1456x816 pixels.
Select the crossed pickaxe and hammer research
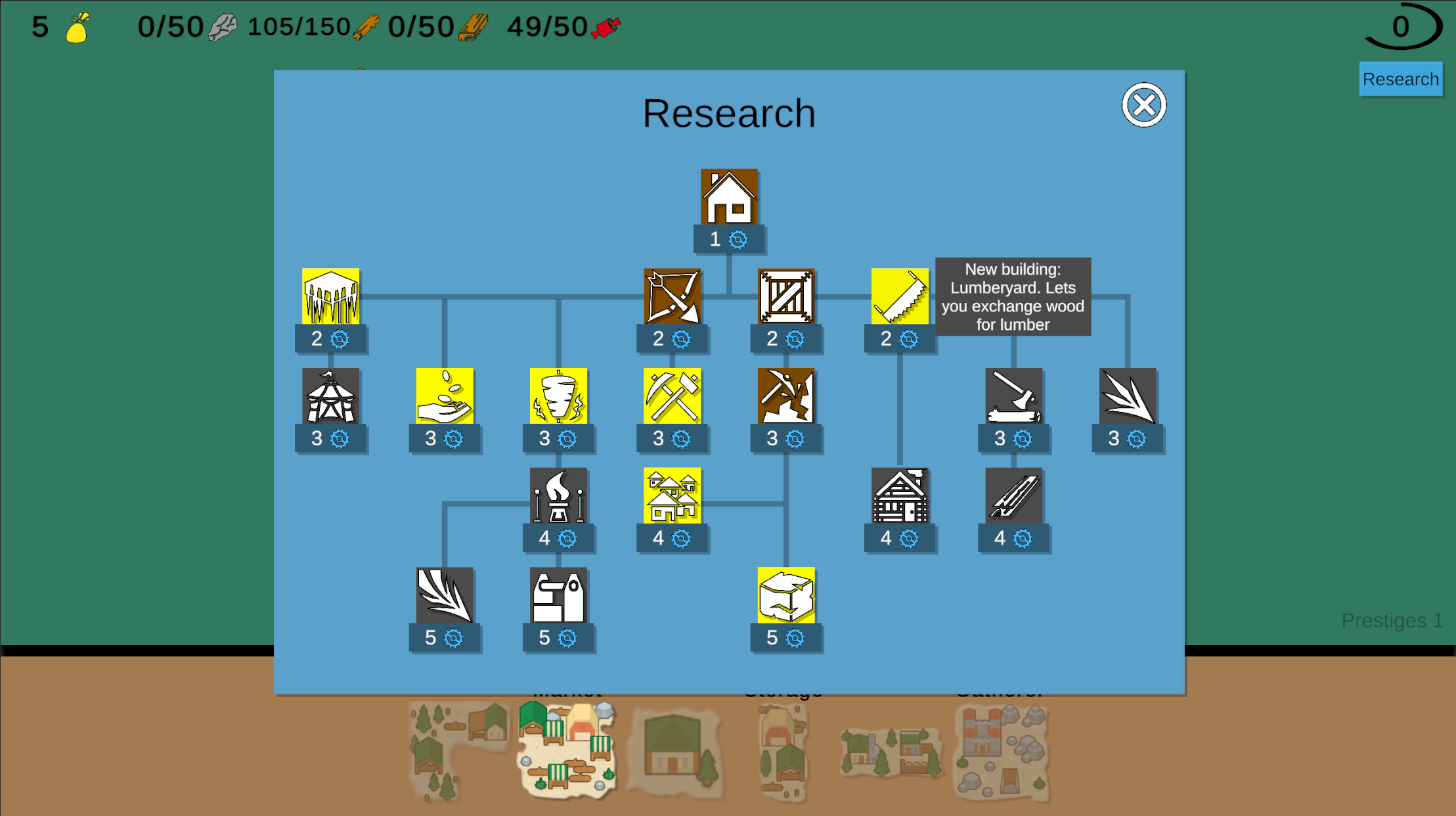pos(672,396)
